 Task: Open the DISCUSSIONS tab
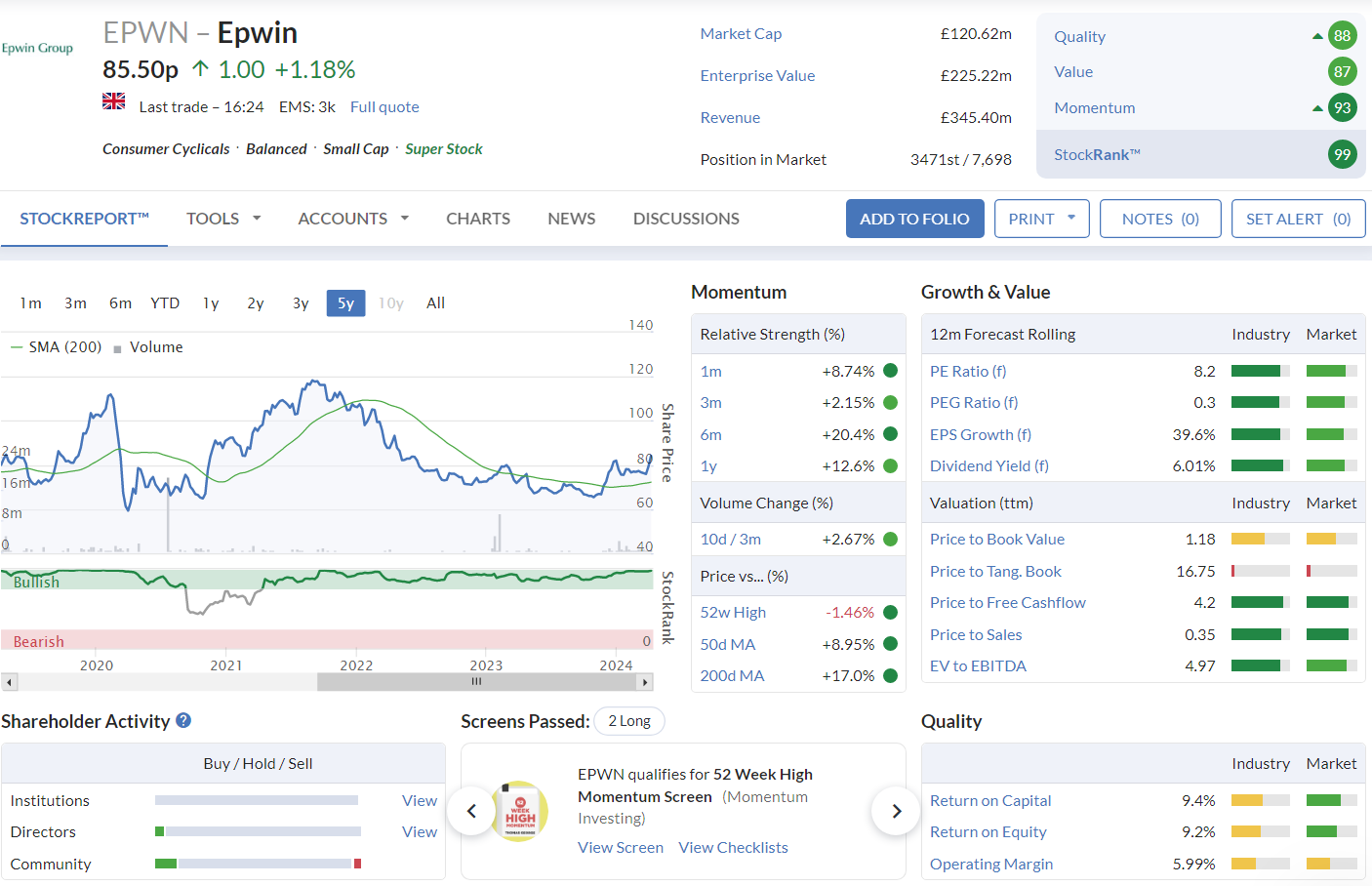point(686,219)
